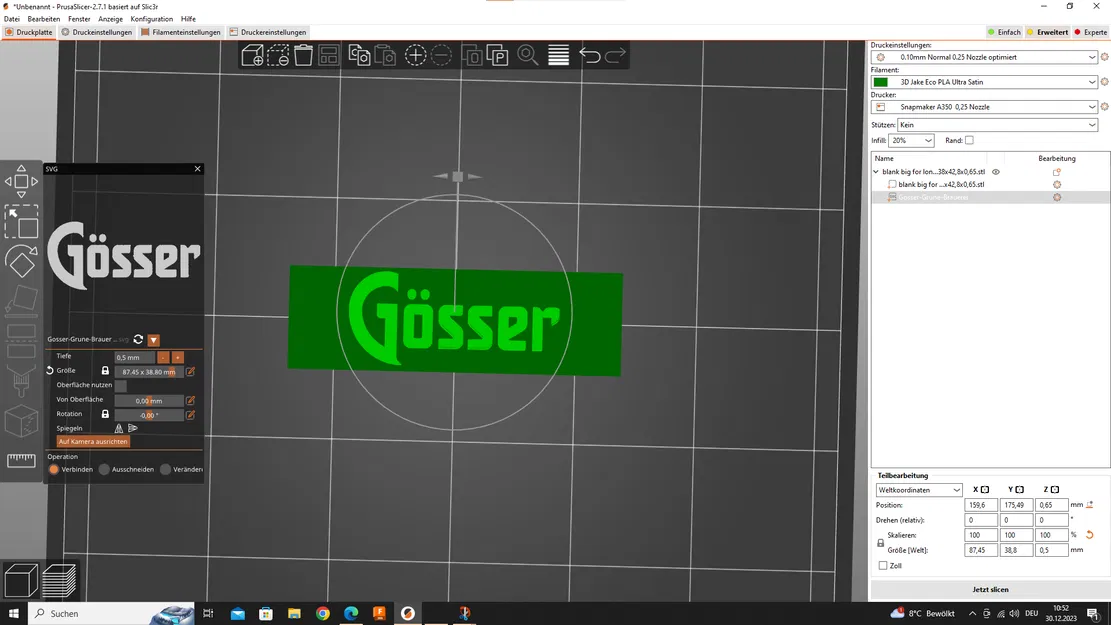Collapse the blank big object tree

876,171
